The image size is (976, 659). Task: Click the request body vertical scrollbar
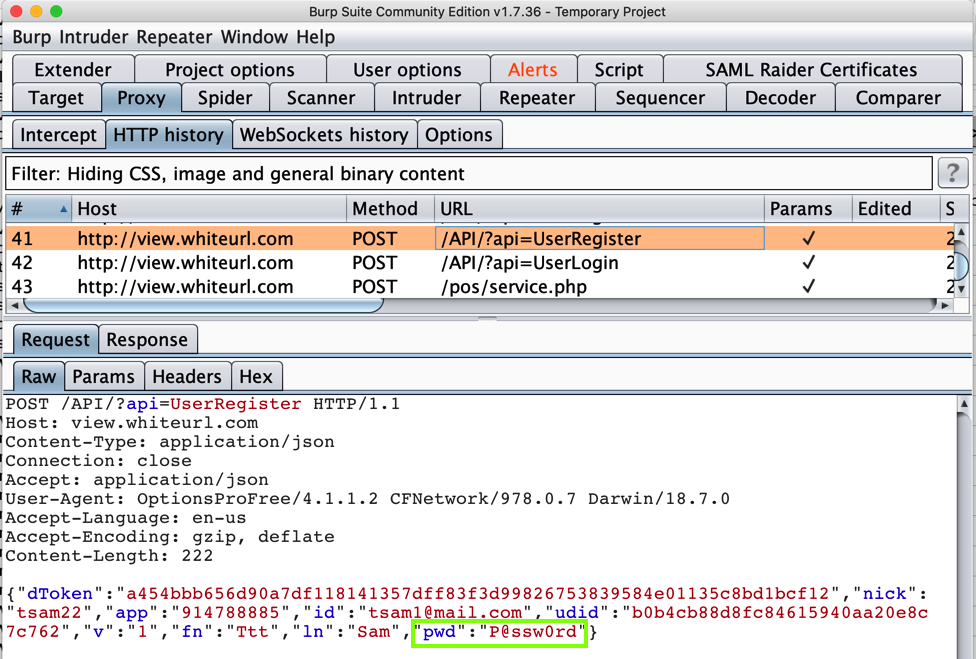pos(964,526)
